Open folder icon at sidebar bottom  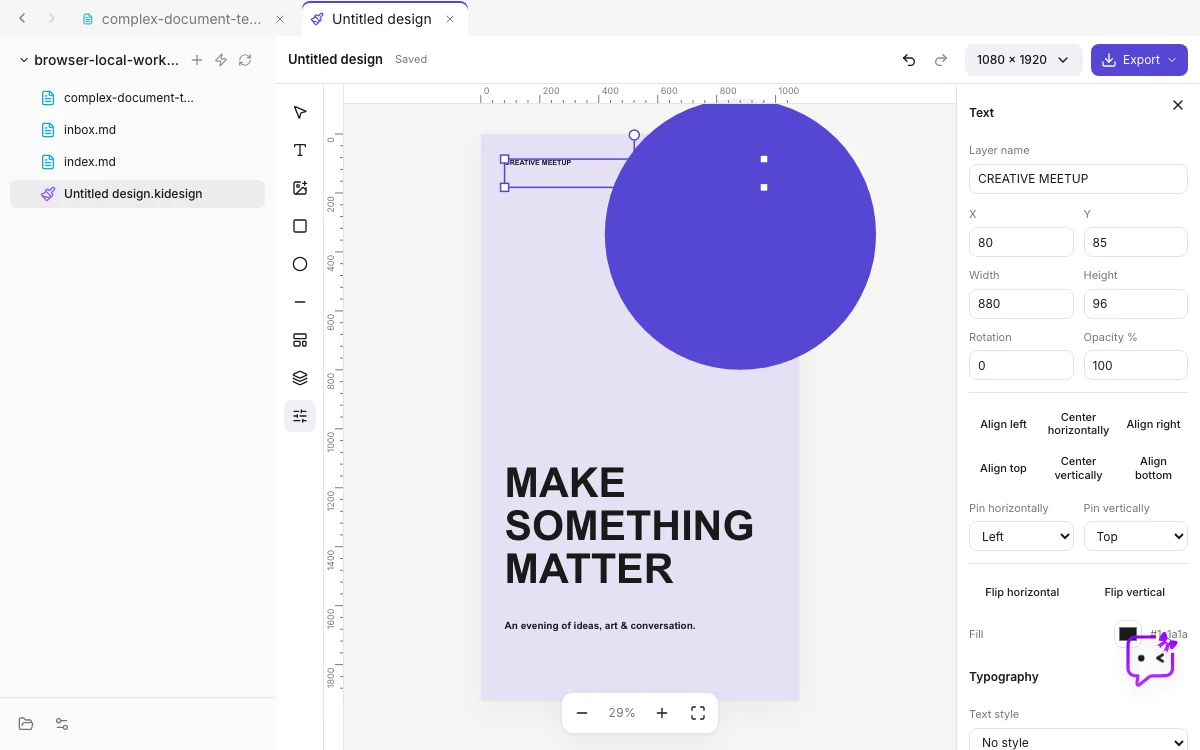tap(26, 724)
